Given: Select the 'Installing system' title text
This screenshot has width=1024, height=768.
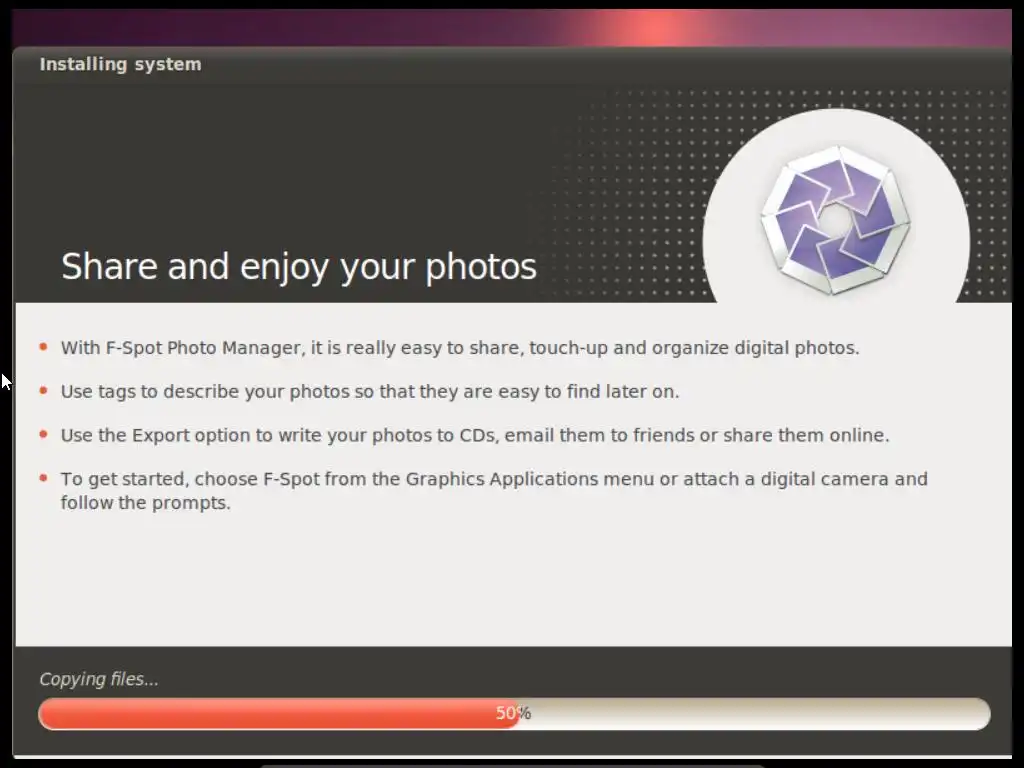Looking at the screenshot, I should (120, 64).
